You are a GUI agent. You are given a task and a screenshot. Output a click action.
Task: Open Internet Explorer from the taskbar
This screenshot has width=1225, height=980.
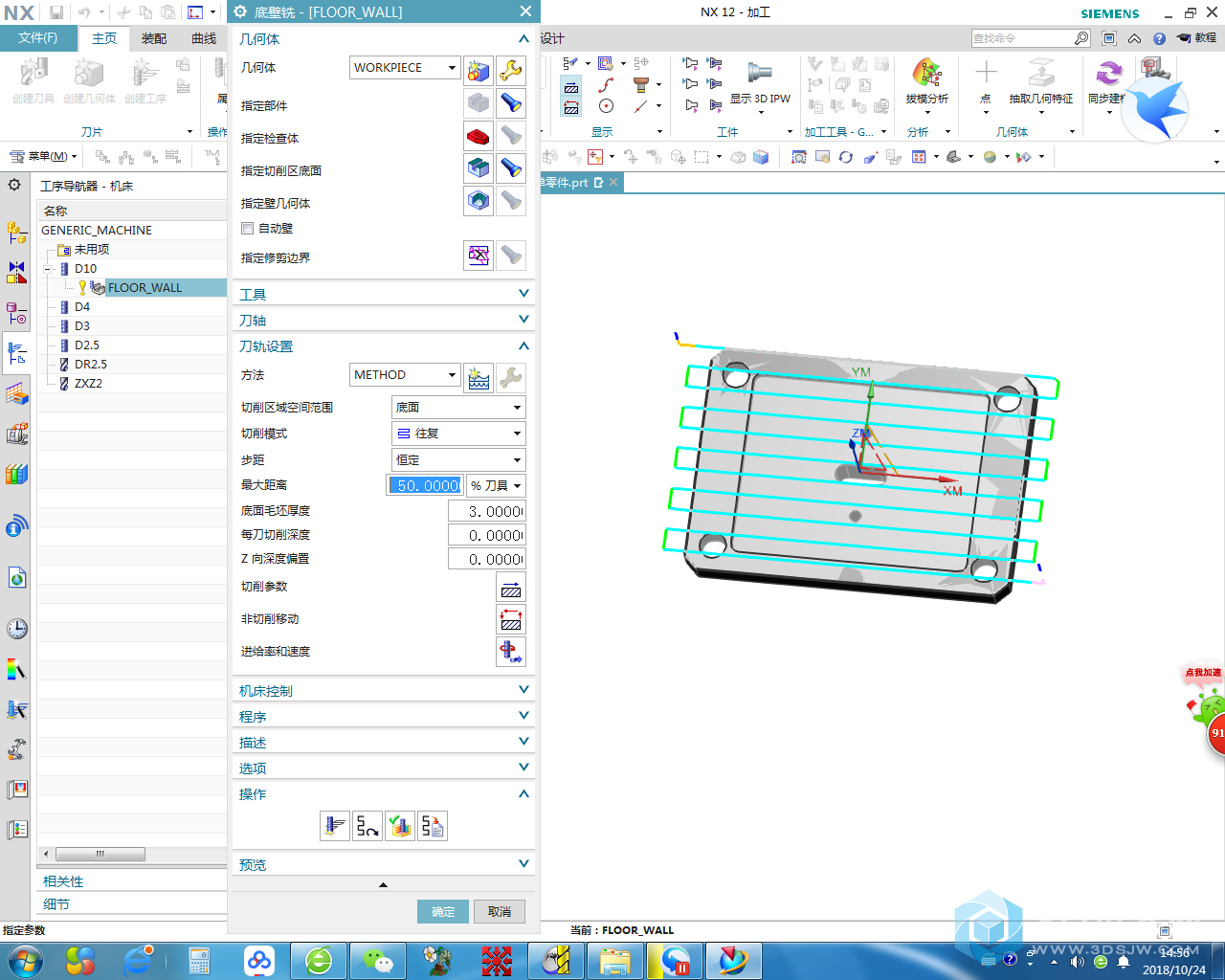(x=139, y=961)
